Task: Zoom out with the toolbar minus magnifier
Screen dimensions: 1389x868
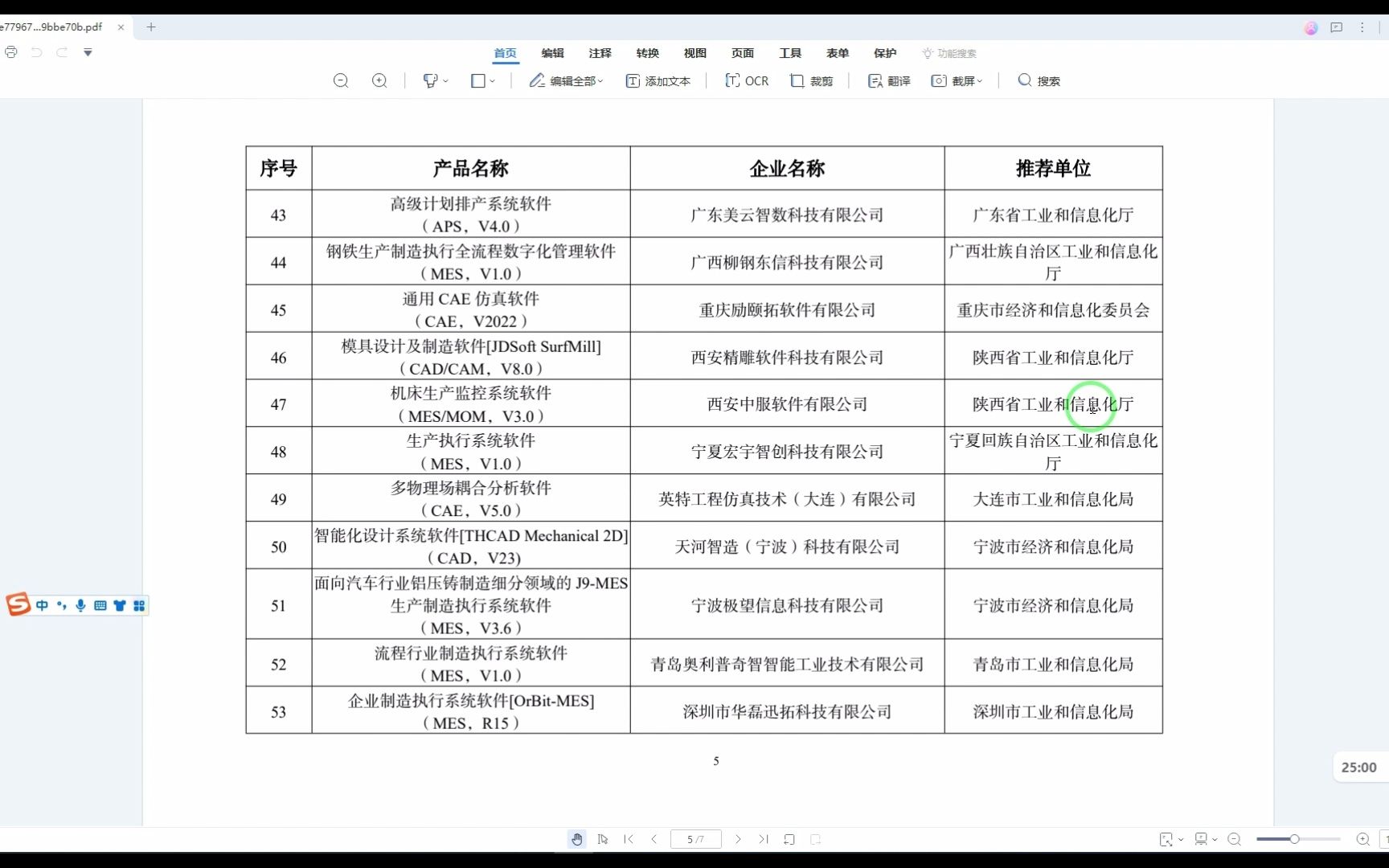Action: coord(341,80)
